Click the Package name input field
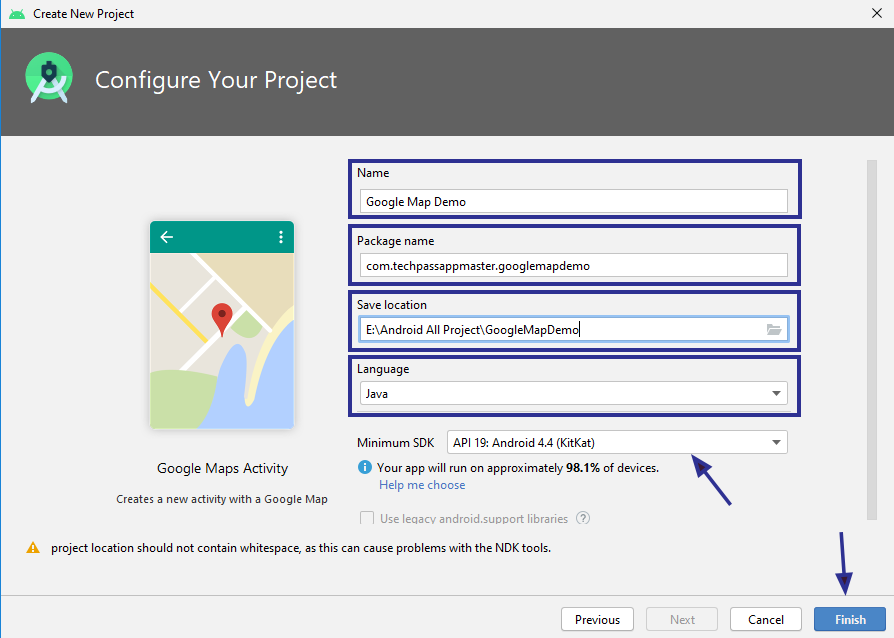The width and height of the screenshot is (894, 638). 574,266
